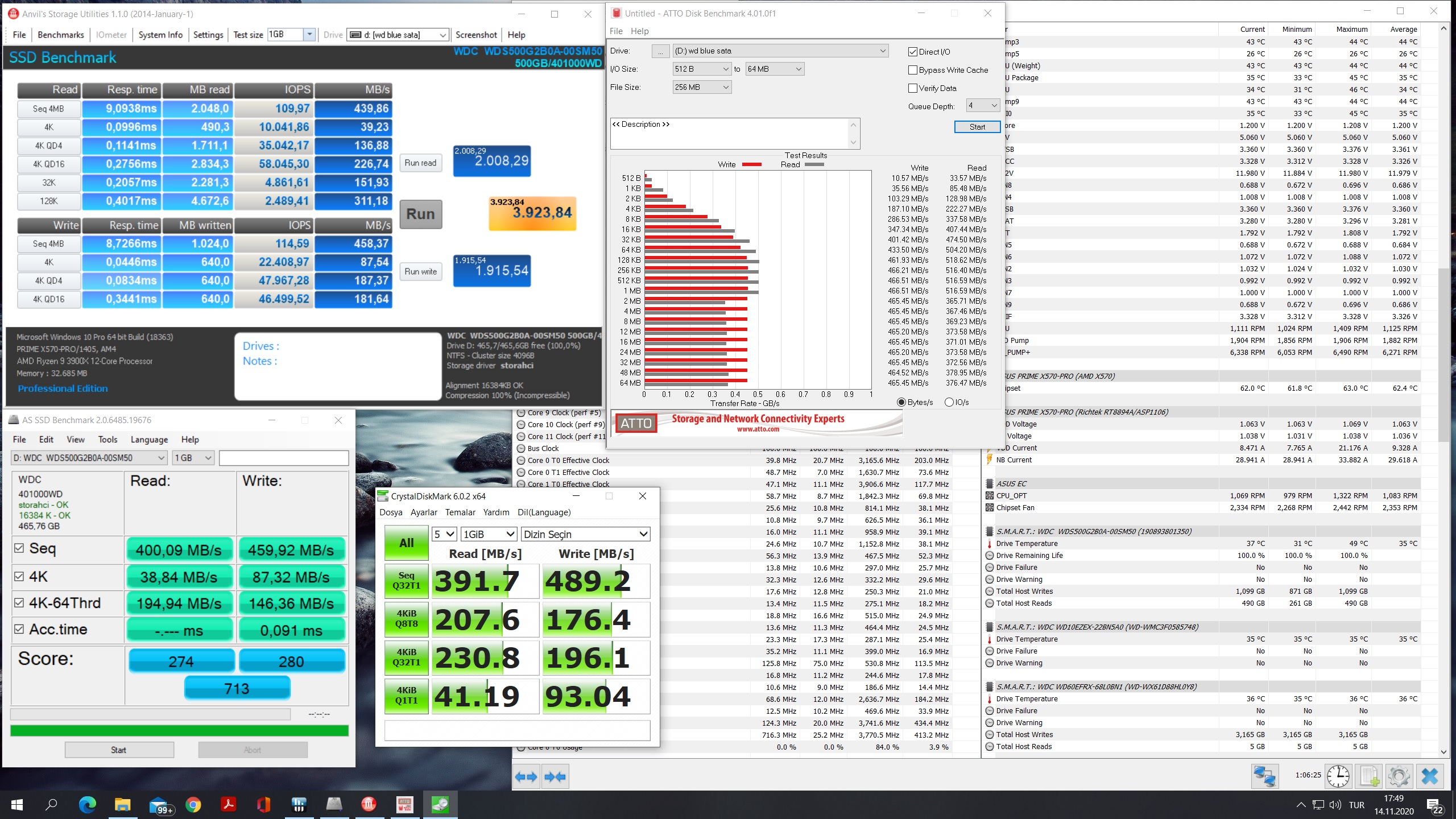
Task: Open taskbar search magnifier
Action: click(52, 805)
